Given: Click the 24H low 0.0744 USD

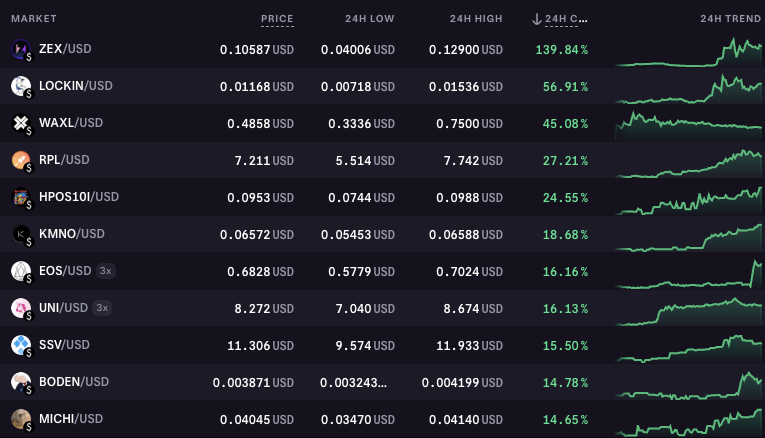Looking at the screenshot, I should pos(362,198).
